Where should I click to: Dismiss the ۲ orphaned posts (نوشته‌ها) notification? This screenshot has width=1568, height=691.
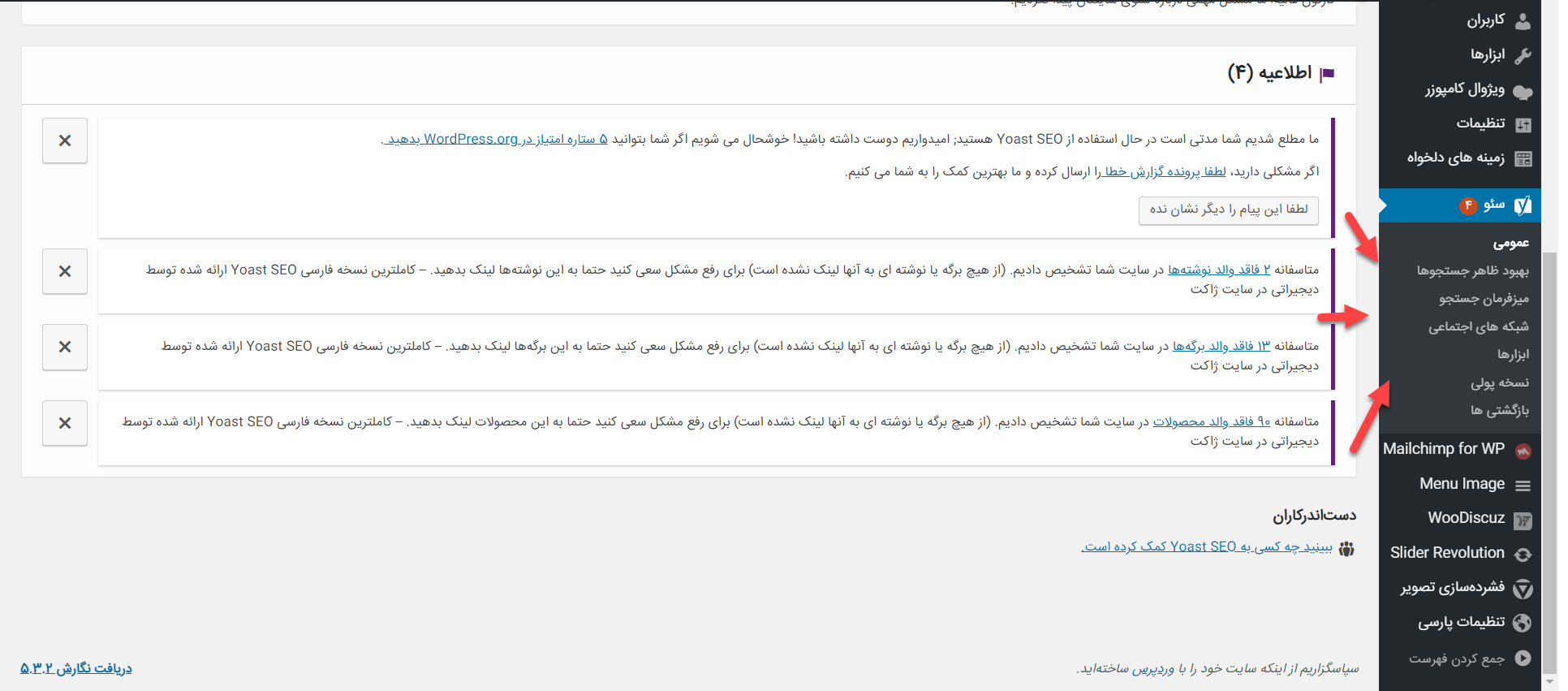tap(65, 271)
